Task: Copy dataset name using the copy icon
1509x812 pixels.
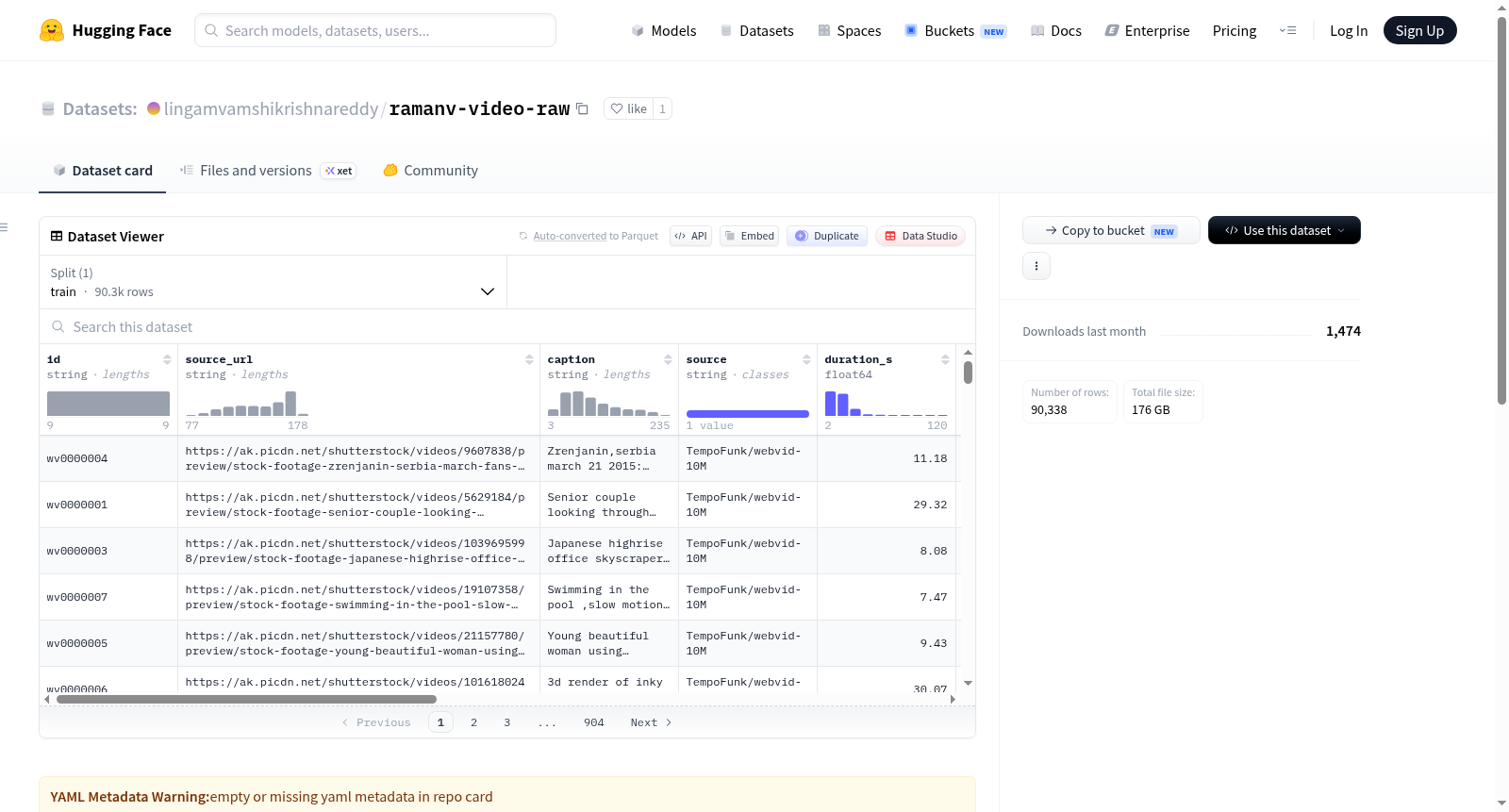Action: (583, 108)
